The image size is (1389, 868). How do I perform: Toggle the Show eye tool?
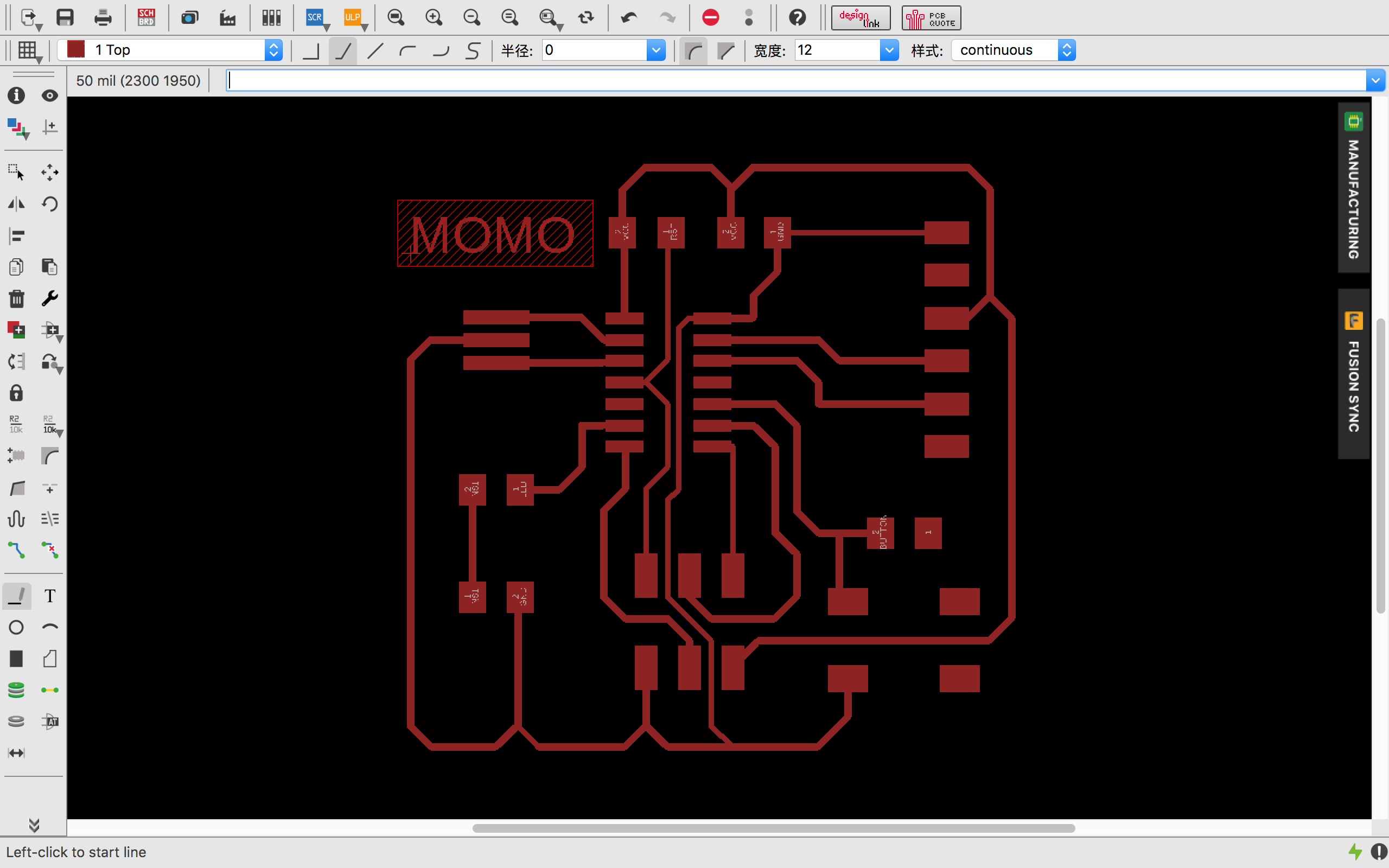tap(50, 95)
